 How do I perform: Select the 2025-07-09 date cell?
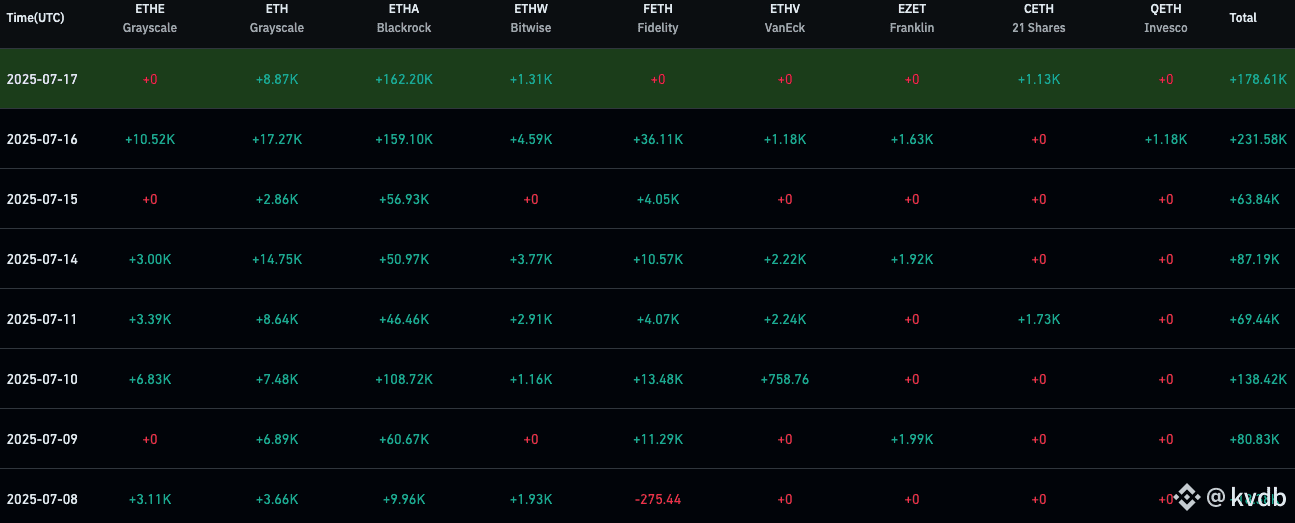(42, 439)
